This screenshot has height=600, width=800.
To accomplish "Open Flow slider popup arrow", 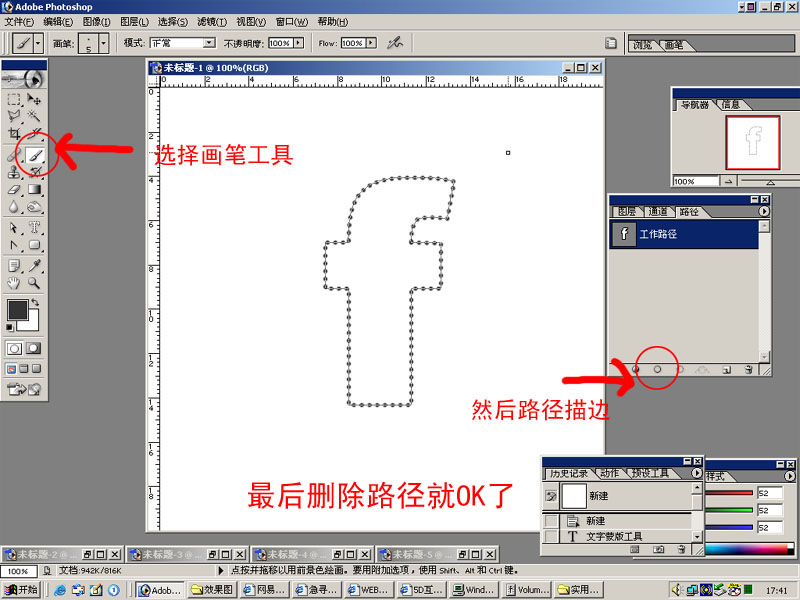I will coord(371,43).
